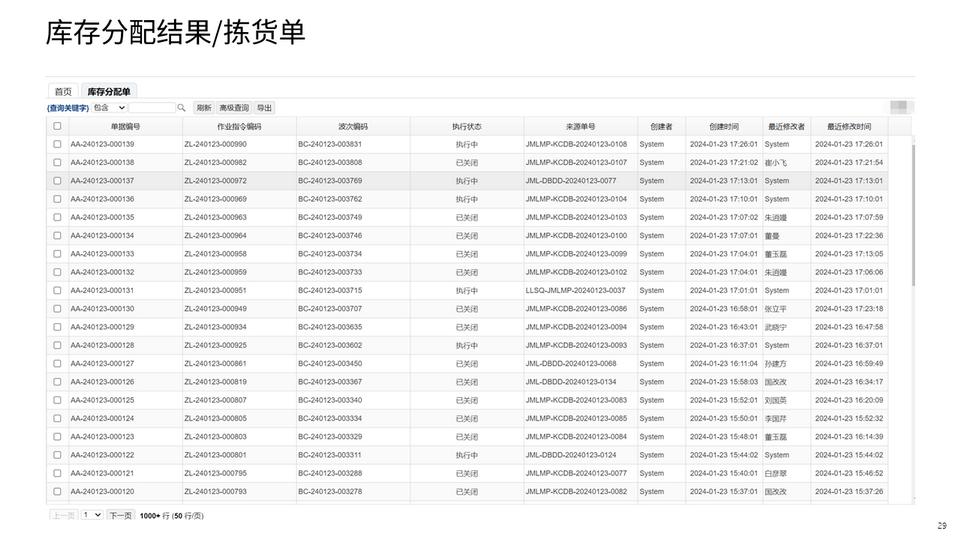960x540 pixels.
Task: Click the 上一页 previous page button
Action: coord(63,515)
